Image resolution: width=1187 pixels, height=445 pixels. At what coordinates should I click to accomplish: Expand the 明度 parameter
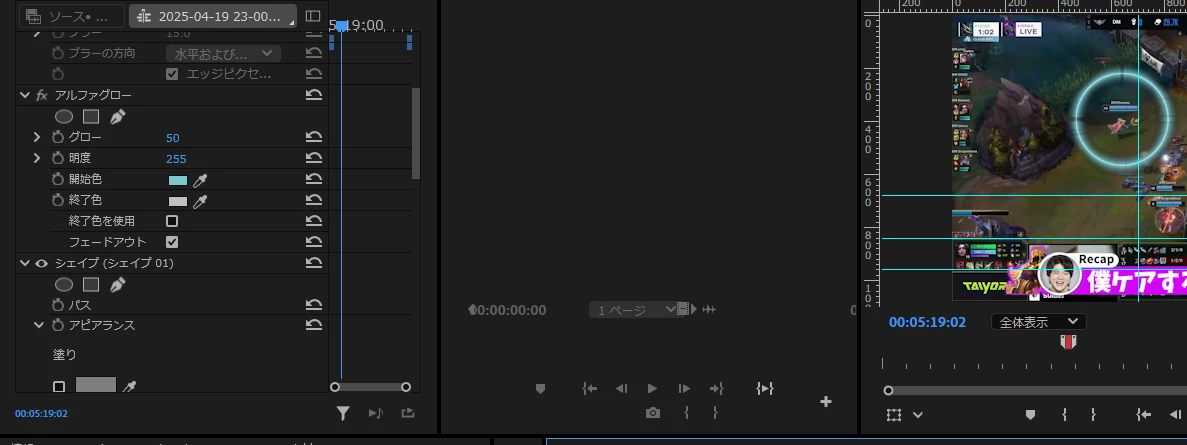(x=36, y=158)
